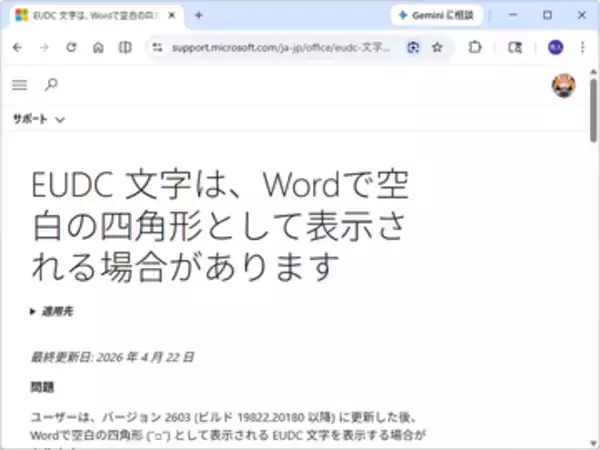
Task: Click the page vertical scrollbar thumb
Action: pyautogui.click(x=593, y=110)
